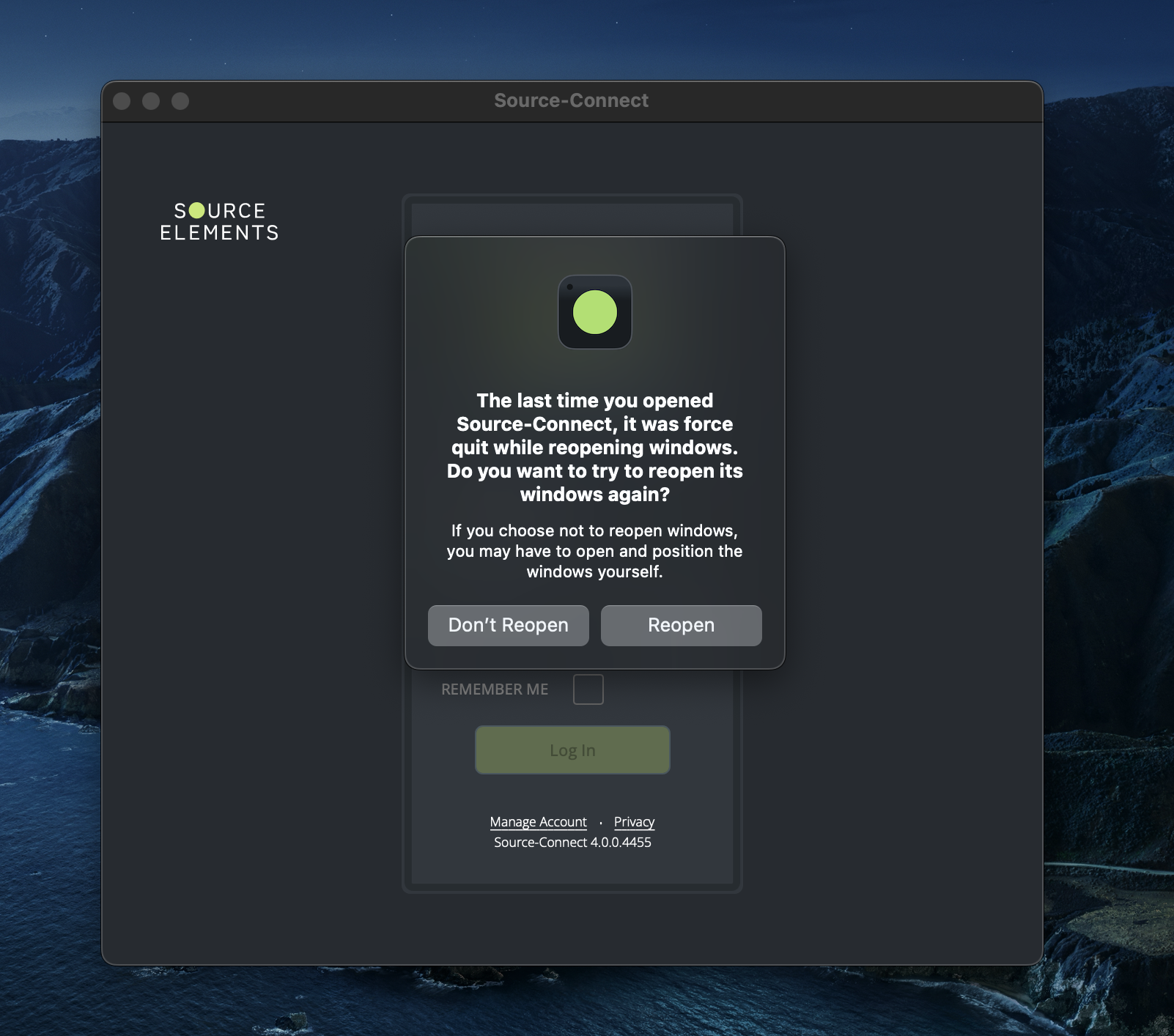Click the Source-Connect window title text

point(571,100)
